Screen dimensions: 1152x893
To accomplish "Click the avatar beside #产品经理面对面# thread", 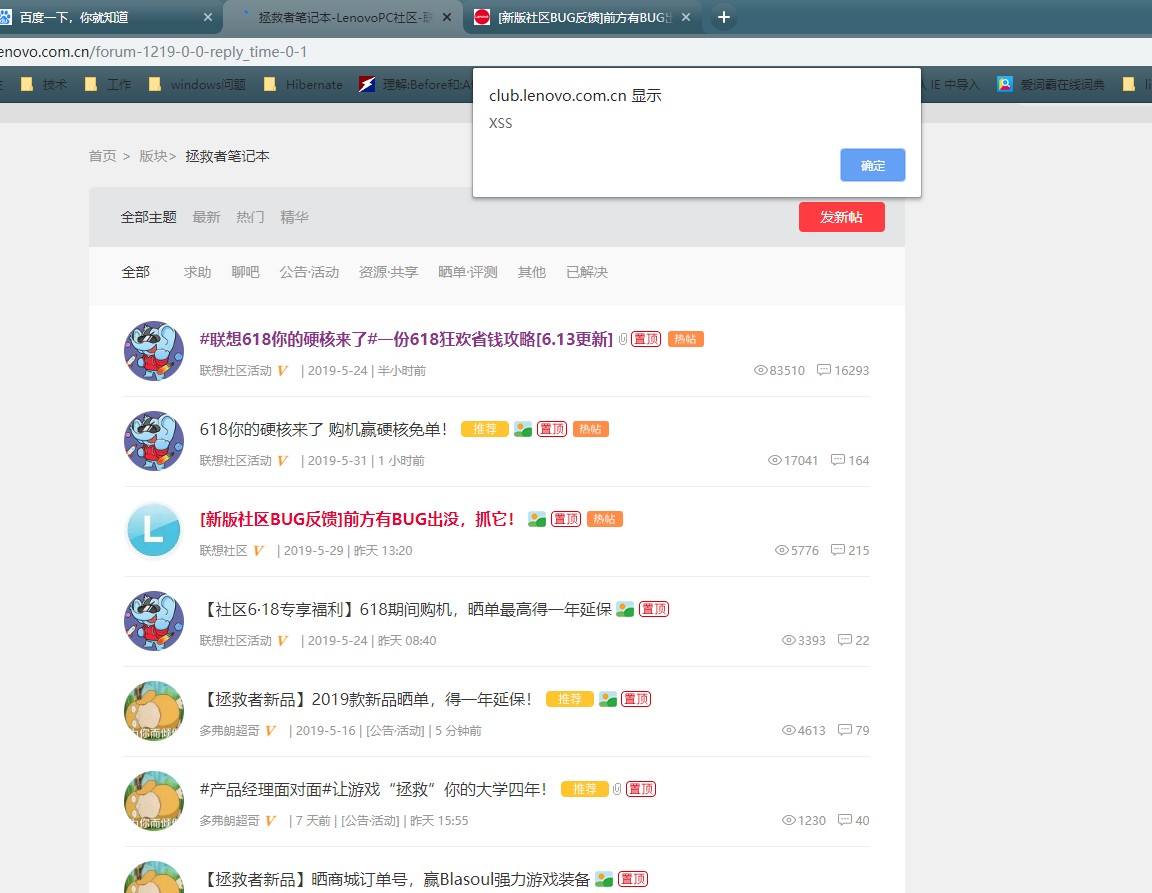I will coord(154,801).
